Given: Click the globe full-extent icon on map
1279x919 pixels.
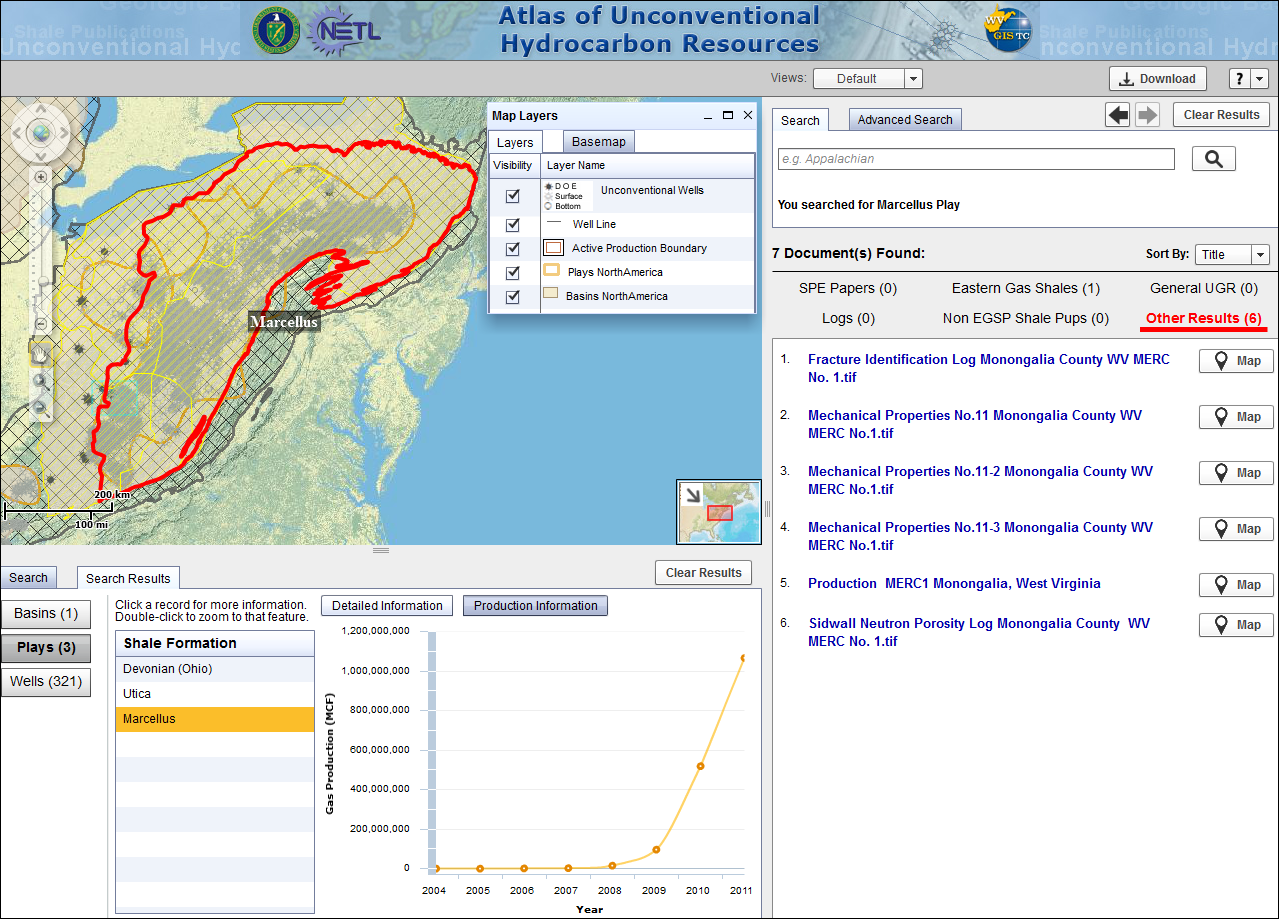Looking at the screenshot, I should (x=40, y=132).
